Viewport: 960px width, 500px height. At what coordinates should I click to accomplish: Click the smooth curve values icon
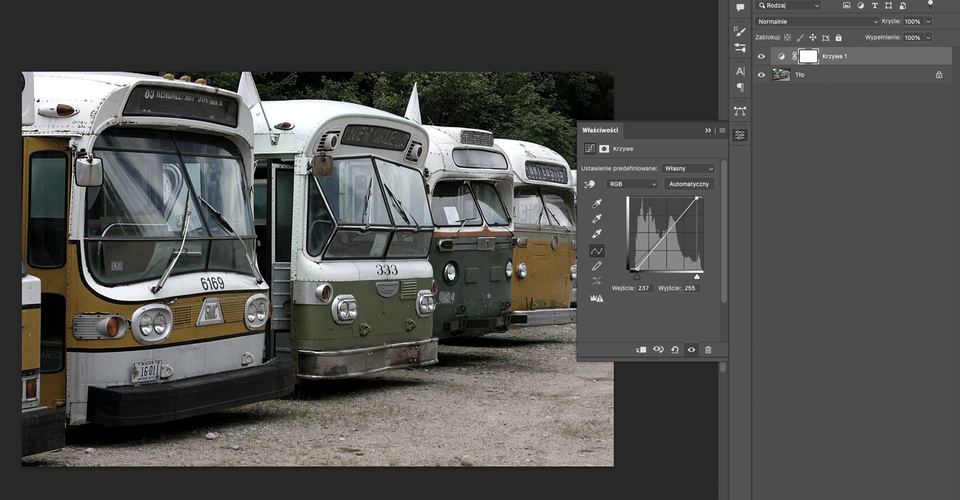pyautogui.click(x=597, y=282)
